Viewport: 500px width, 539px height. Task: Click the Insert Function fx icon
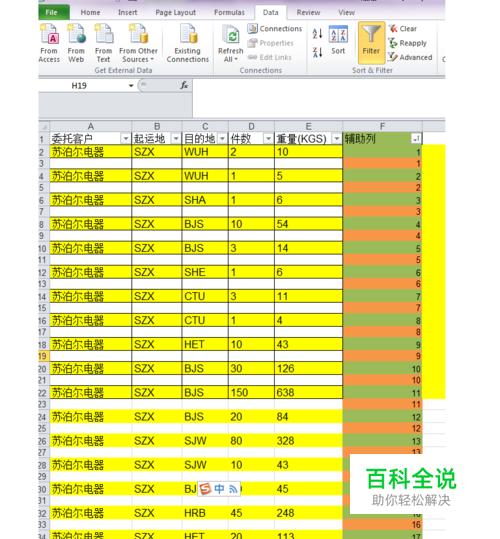pos(184,85)
